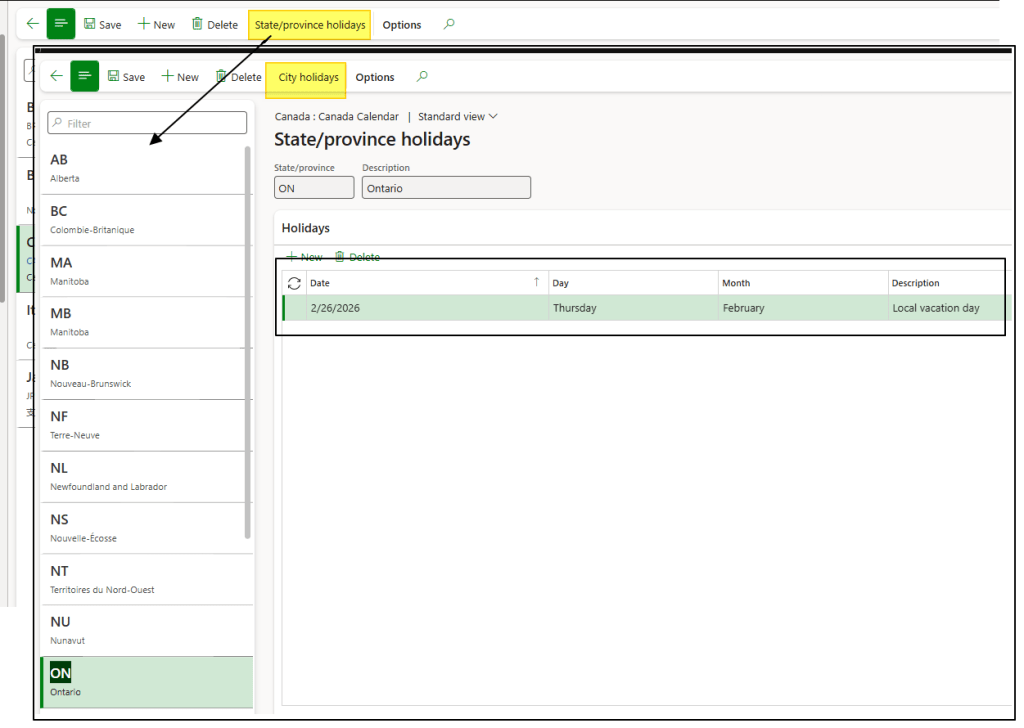Screen dimensions: 1024x728
Task: Click Delete under the Holidays section
Action: coord(357,257)
